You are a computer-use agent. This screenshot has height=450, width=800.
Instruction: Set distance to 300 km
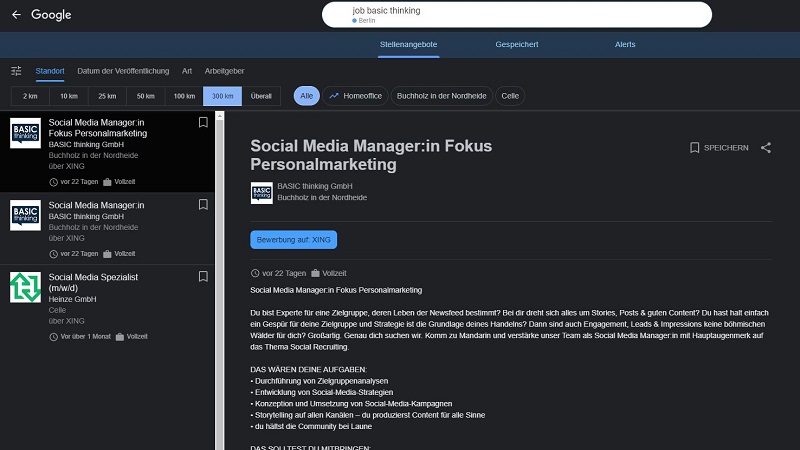click(x=222, y=96)
